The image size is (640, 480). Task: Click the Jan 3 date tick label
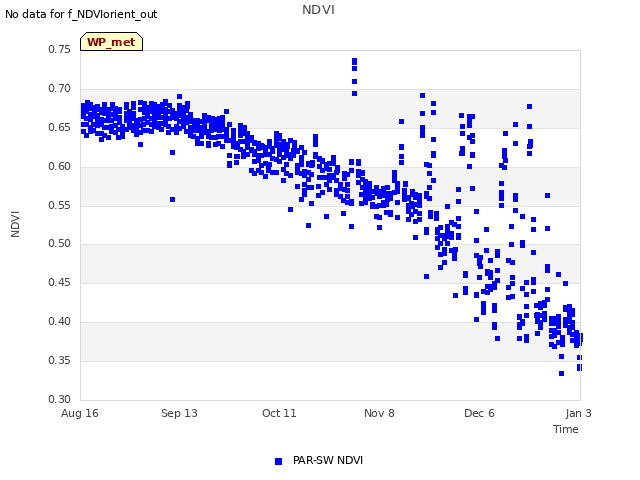pyautogui.click(x=578, y=413)
